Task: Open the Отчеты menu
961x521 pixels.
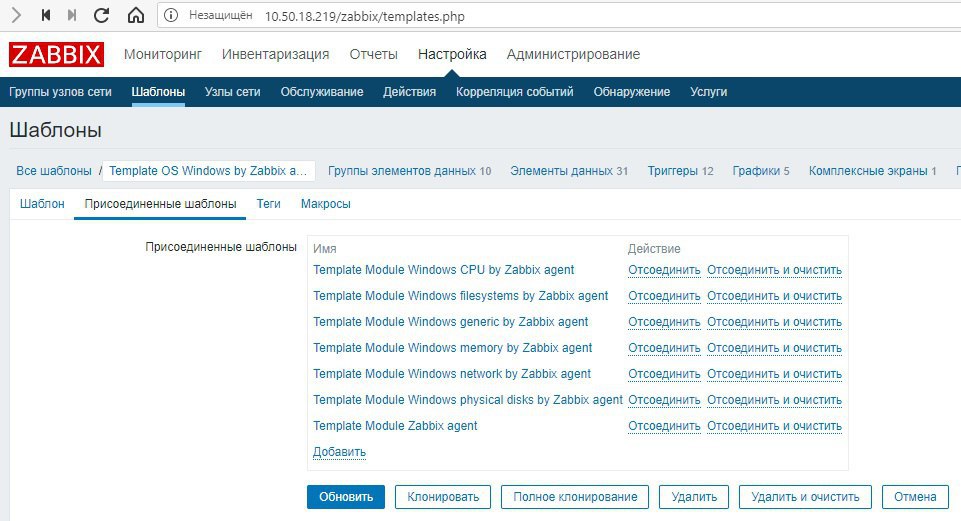Action: click(x=373, y=55)
